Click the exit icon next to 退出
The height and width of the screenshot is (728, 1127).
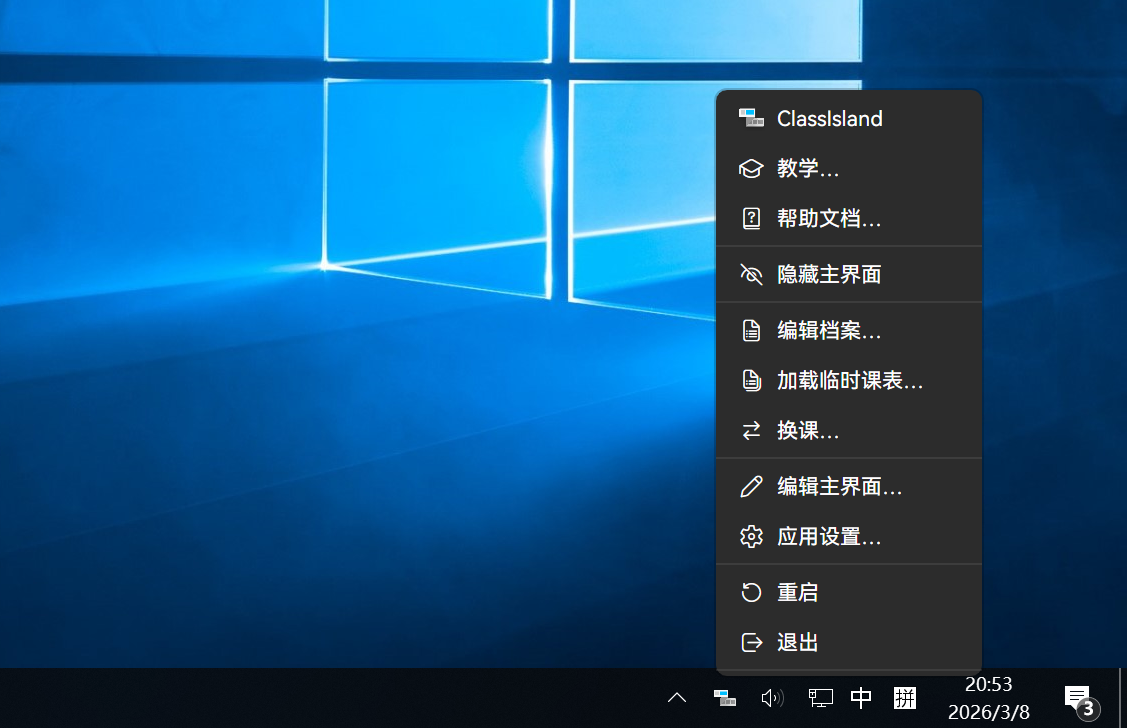(751, 642)
